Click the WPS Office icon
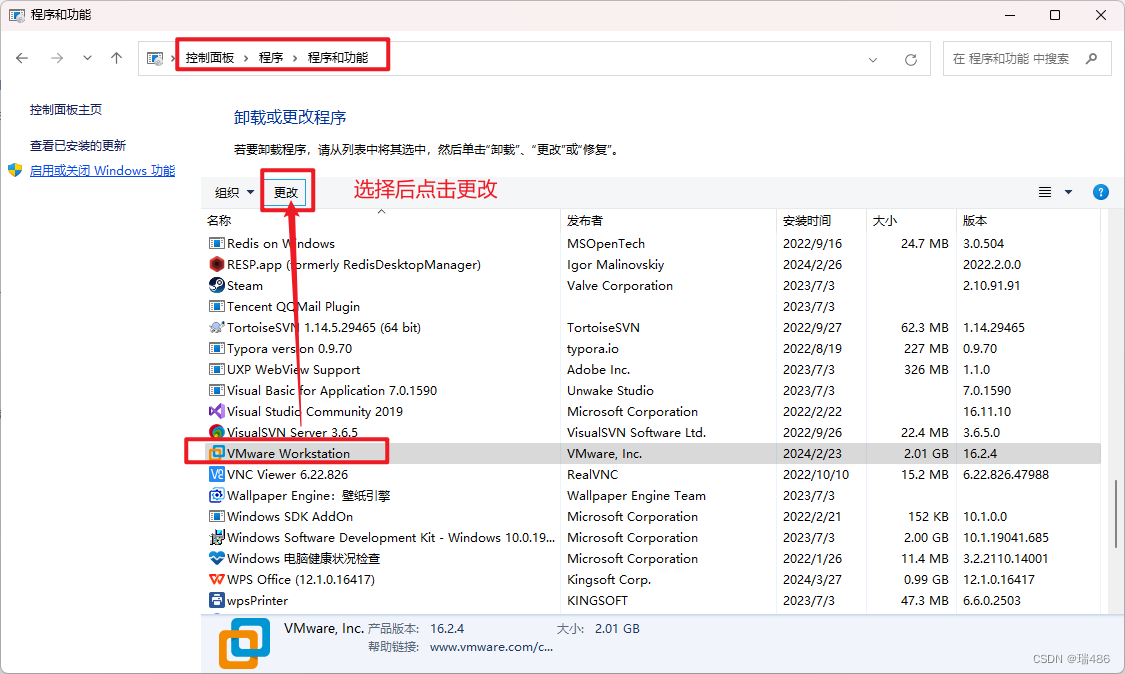The width and height of the screenshot is (1125, 674). point(216,579)
